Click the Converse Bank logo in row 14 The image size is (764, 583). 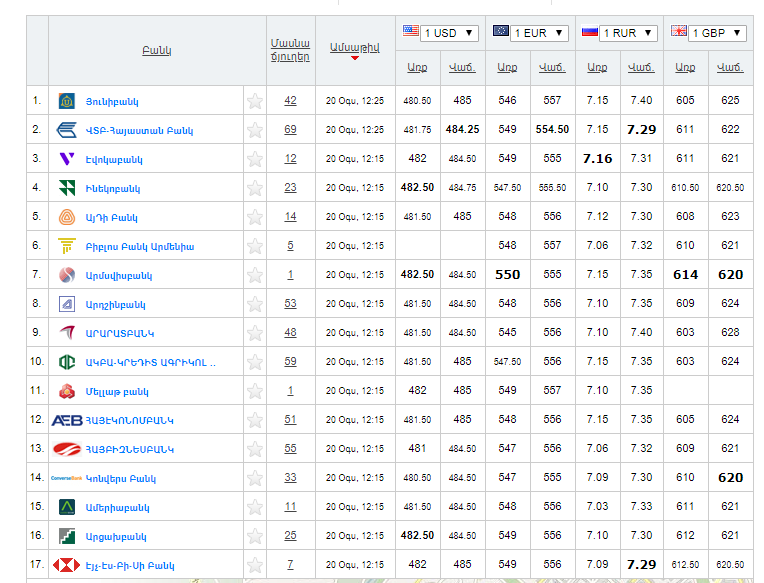coord(67,478)
